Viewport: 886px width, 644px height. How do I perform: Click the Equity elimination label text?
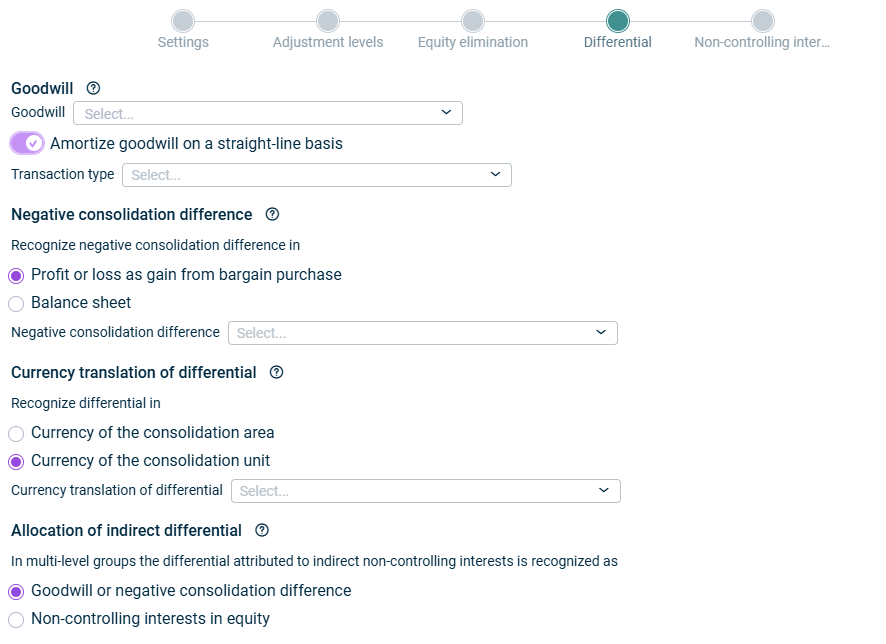coord(473,42)
